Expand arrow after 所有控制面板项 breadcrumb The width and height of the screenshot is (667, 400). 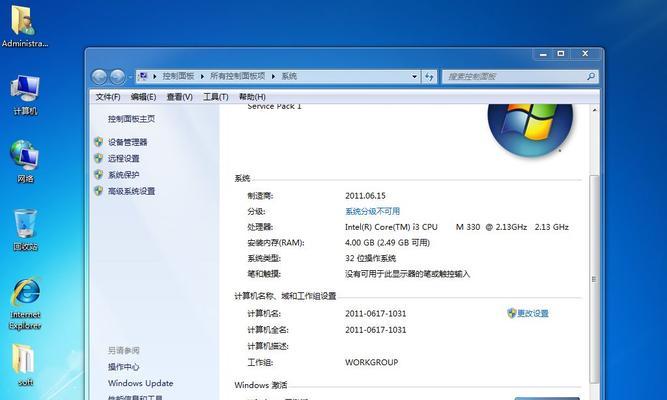point(273,76)
